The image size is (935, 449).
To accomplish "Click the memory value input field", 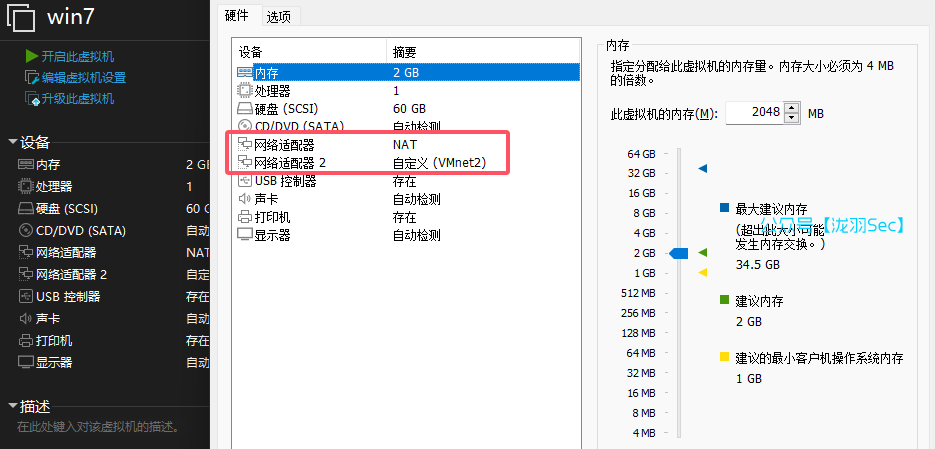I will tap(754, 113).
